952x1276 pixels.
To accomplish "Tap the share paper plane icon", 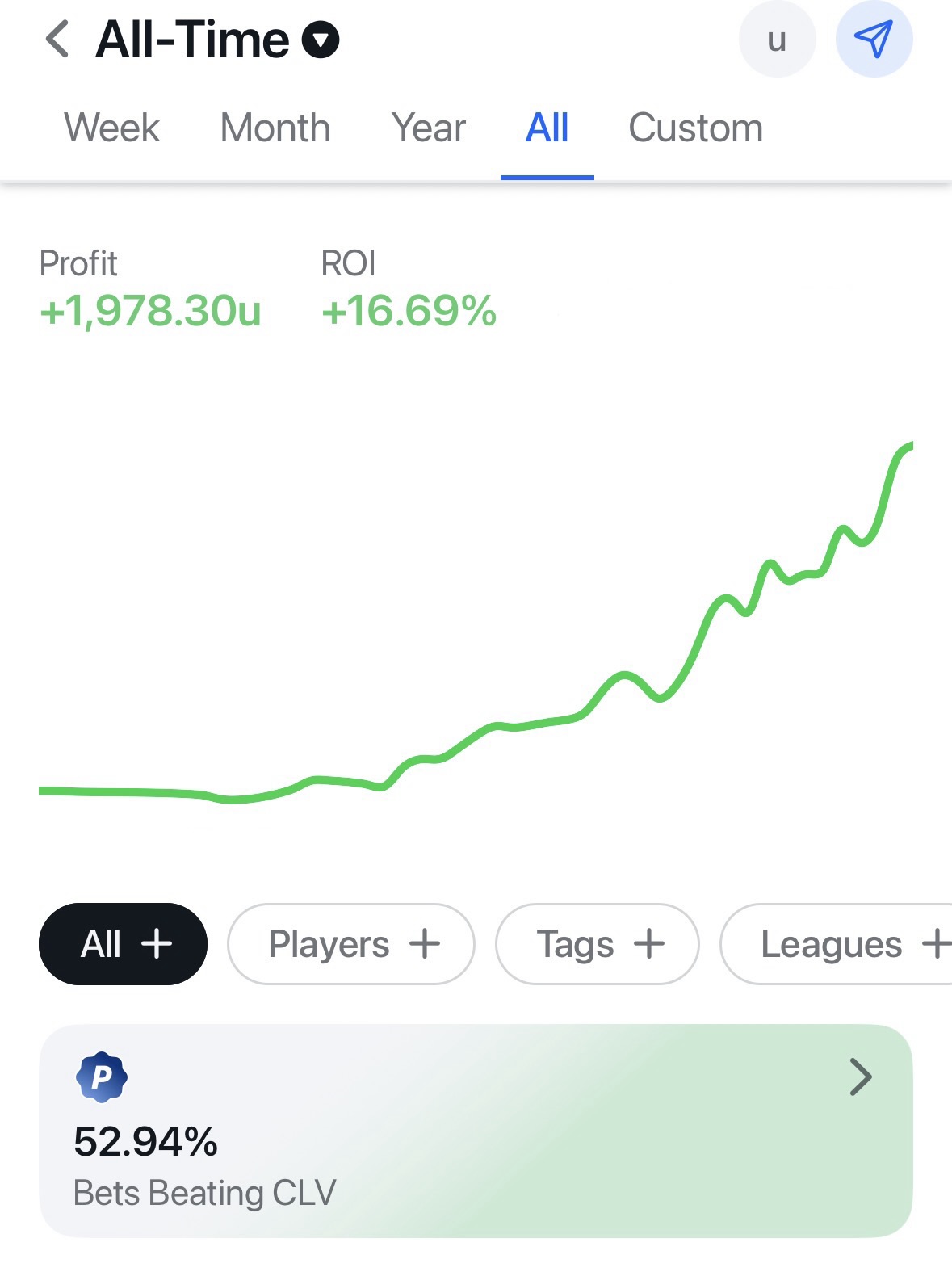I will (x=874, y=40).
